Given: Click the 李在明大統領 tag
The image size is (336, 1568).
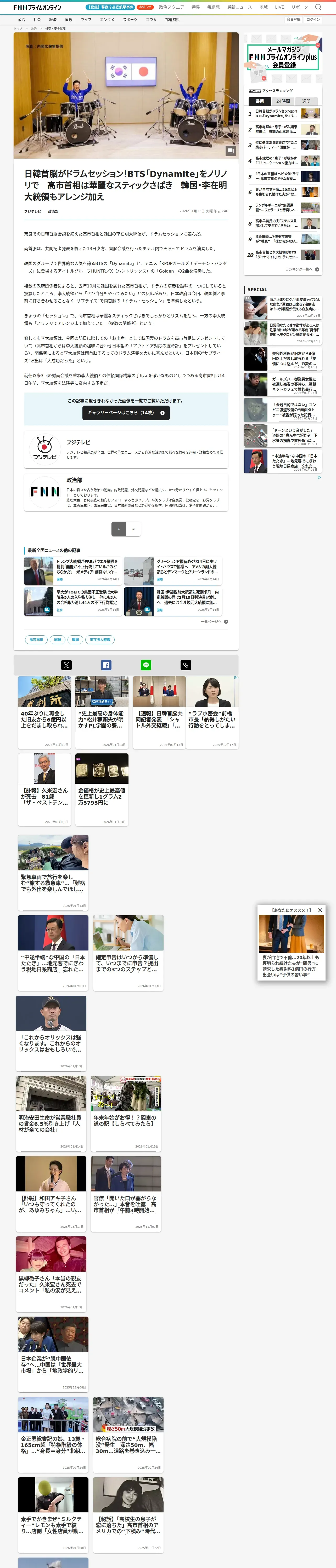Looking at the screenshot, I should pos(100,640).
